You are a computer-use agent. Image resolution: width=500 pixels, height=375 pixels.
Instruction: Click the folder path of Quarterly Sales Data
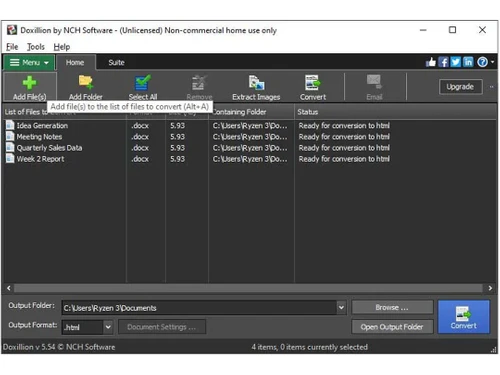[x=250, y=148]
